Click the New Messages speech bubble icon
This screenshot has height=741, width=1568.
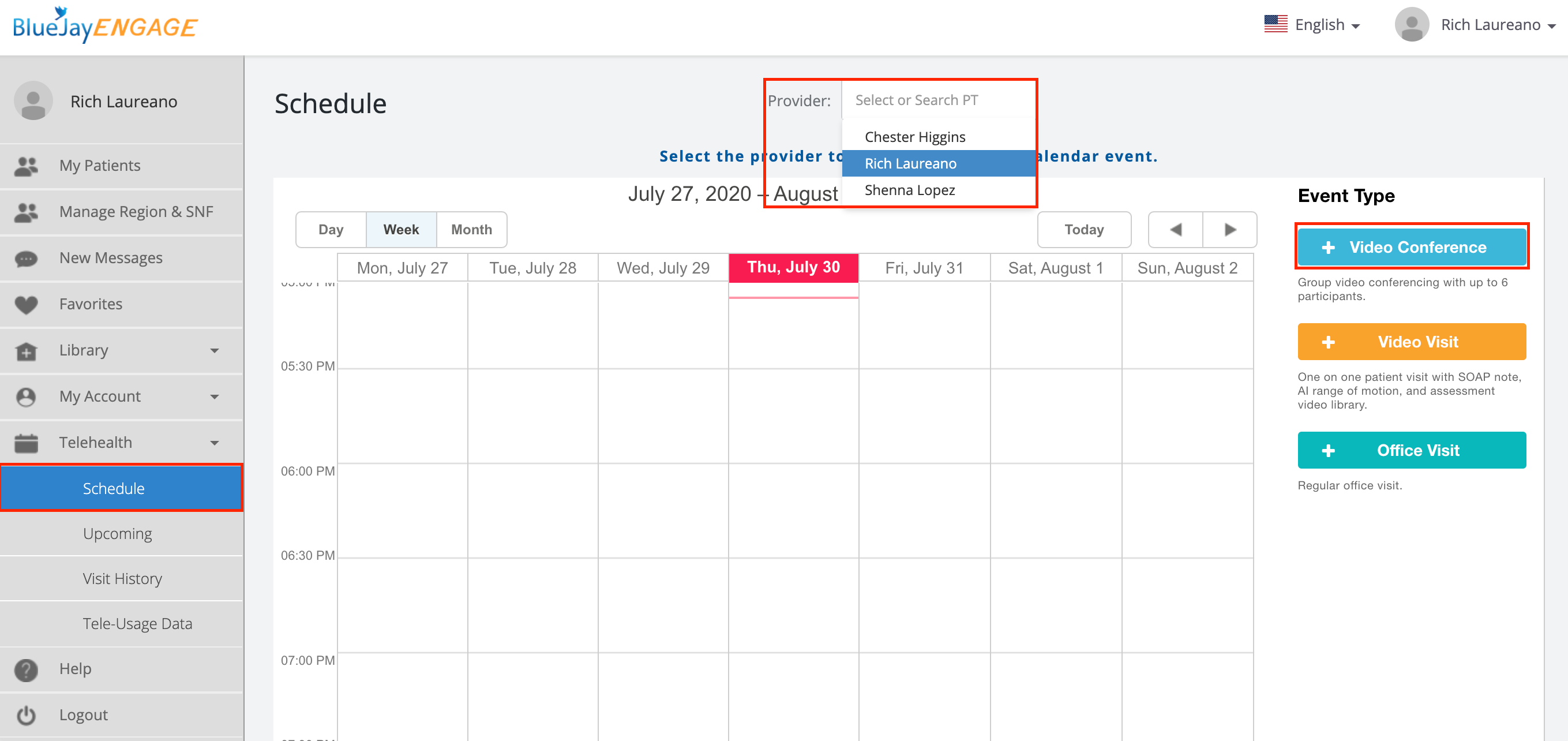(26, 258)
